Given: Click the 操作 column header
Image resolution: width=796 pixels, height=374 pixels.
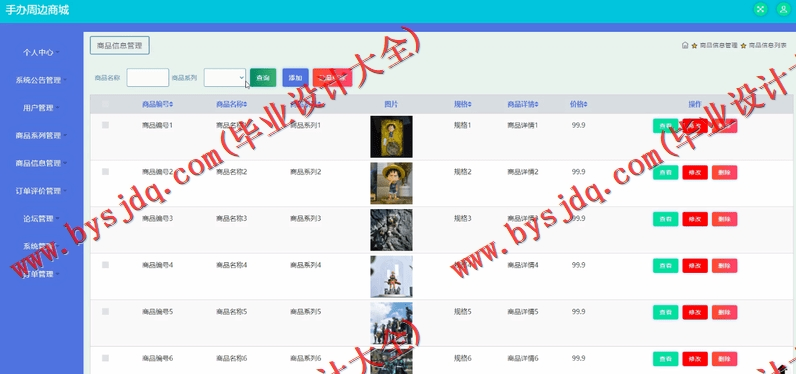Looking at the screenshot, I should 695,105.
